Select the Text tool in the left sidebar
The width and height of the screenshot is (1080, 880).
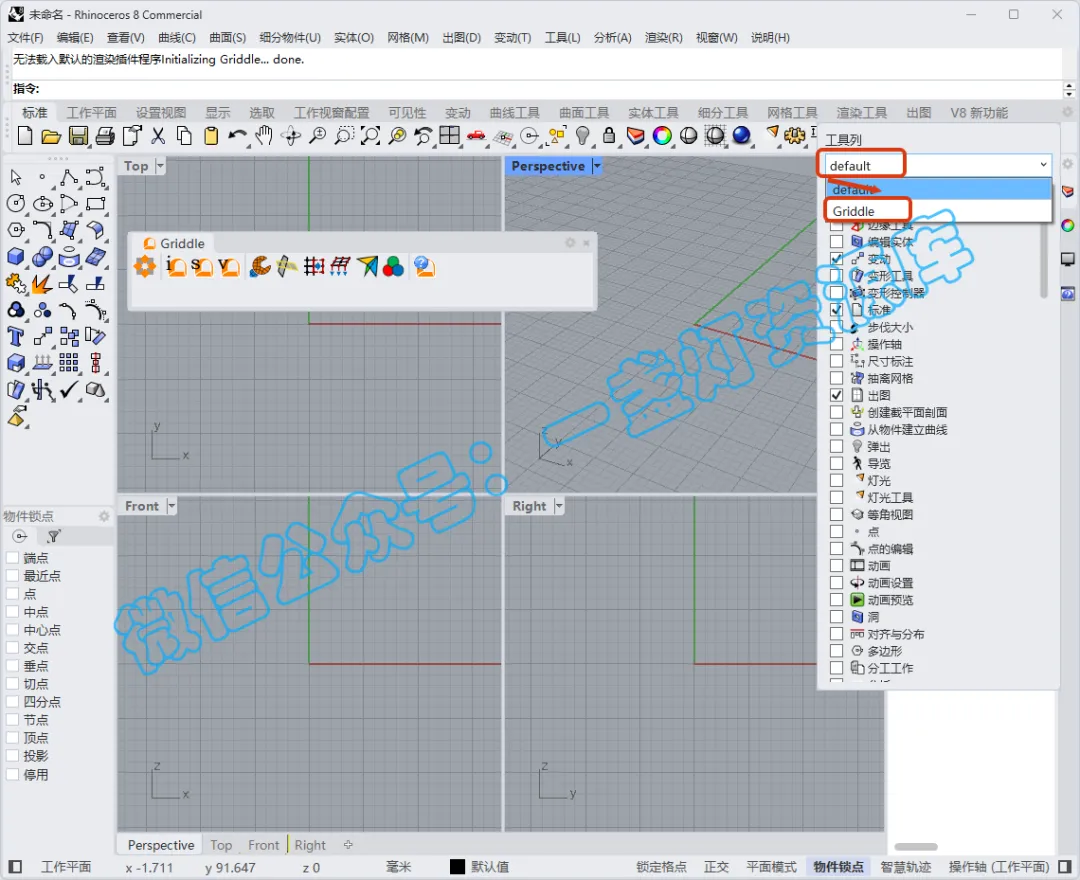click(x=15, y=337)
